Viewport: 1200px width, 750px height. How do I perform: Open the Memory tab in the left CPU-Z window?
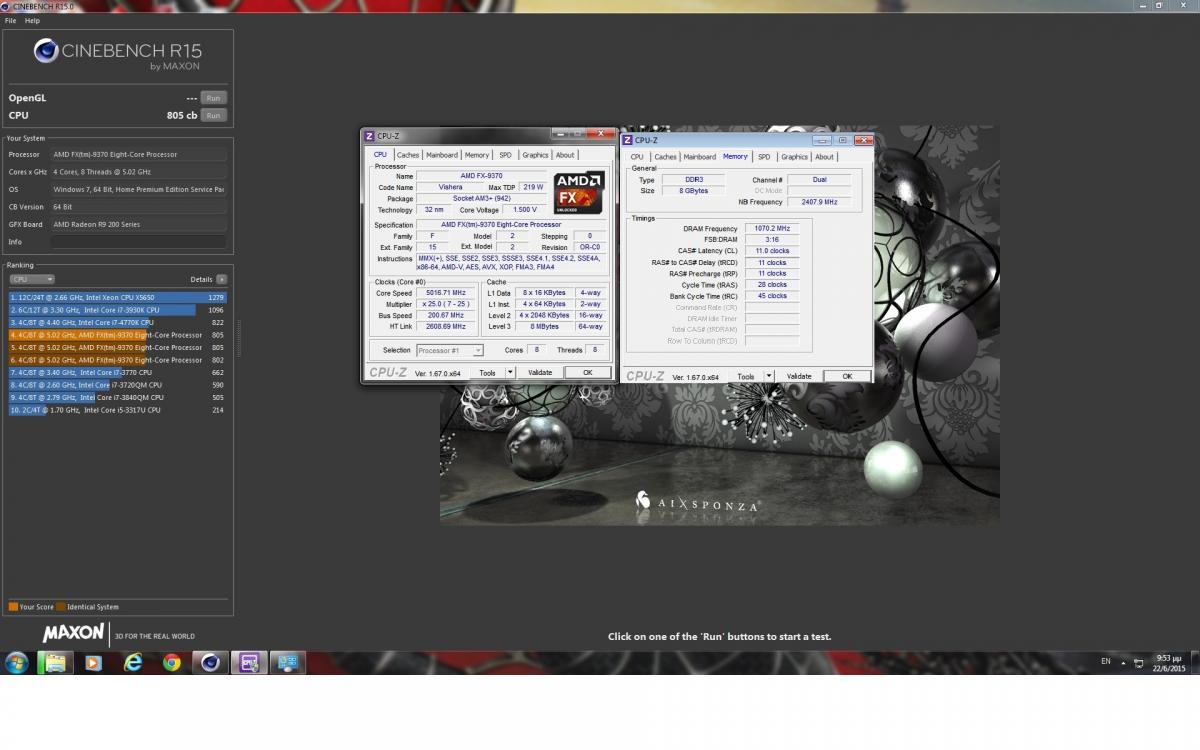tap(477, 155)
